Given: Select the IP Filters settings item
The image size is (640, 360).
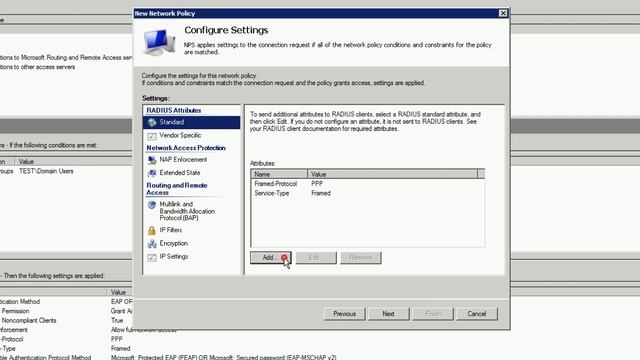Looking at the screenshot, I should point(171,230).
